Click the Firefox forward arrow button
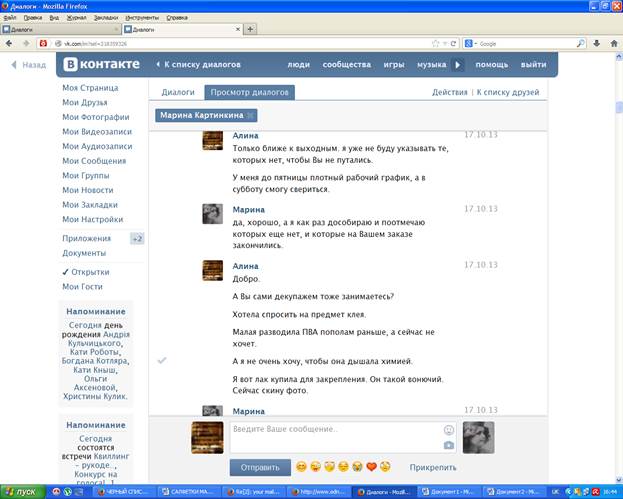 pyautogui.click(x=26, y=43)
